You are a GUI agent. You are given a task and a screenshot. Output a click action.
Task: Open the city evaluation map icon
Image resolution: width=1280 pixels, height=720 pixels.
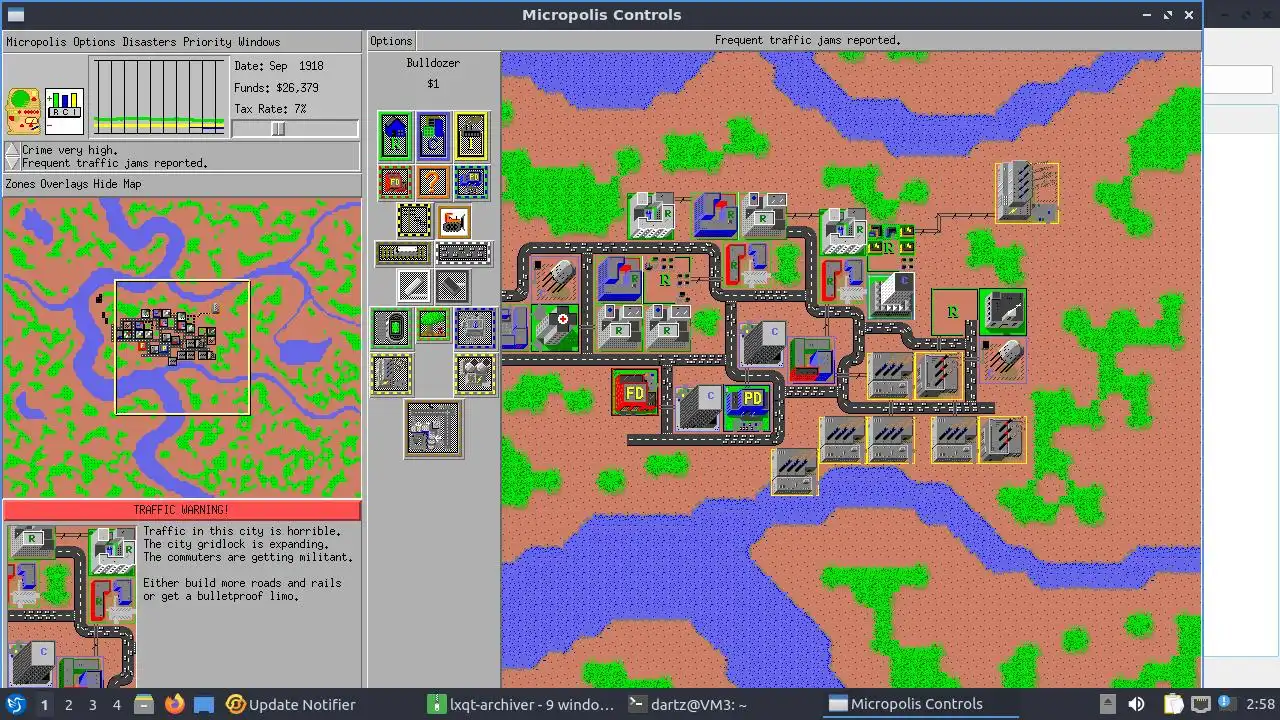[x=24, y=111]
